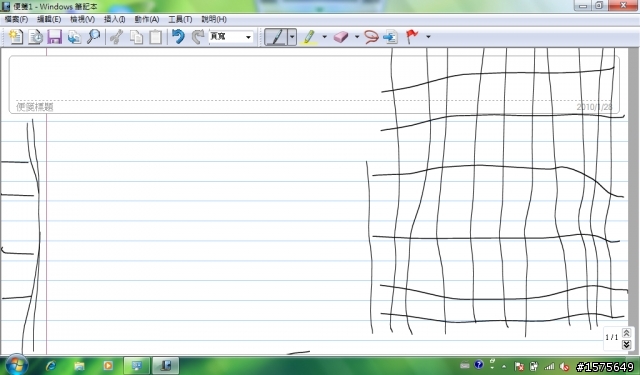The image size is (640, 375).
Task: Open the Find magnifying glass tool
Action: click(93, 37)
